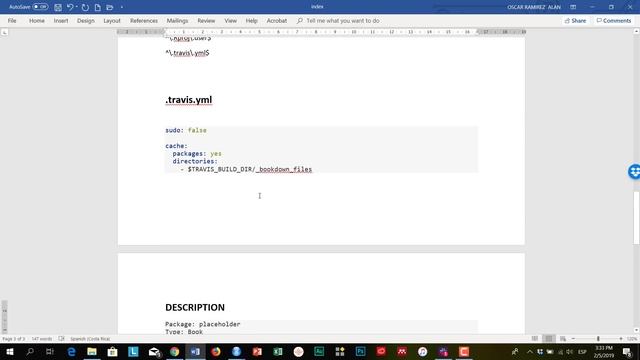Switch to the Review ribbon tab
The width and height of the screenshot is (640, 360).
pyautogui.click(x=206, y=20)
